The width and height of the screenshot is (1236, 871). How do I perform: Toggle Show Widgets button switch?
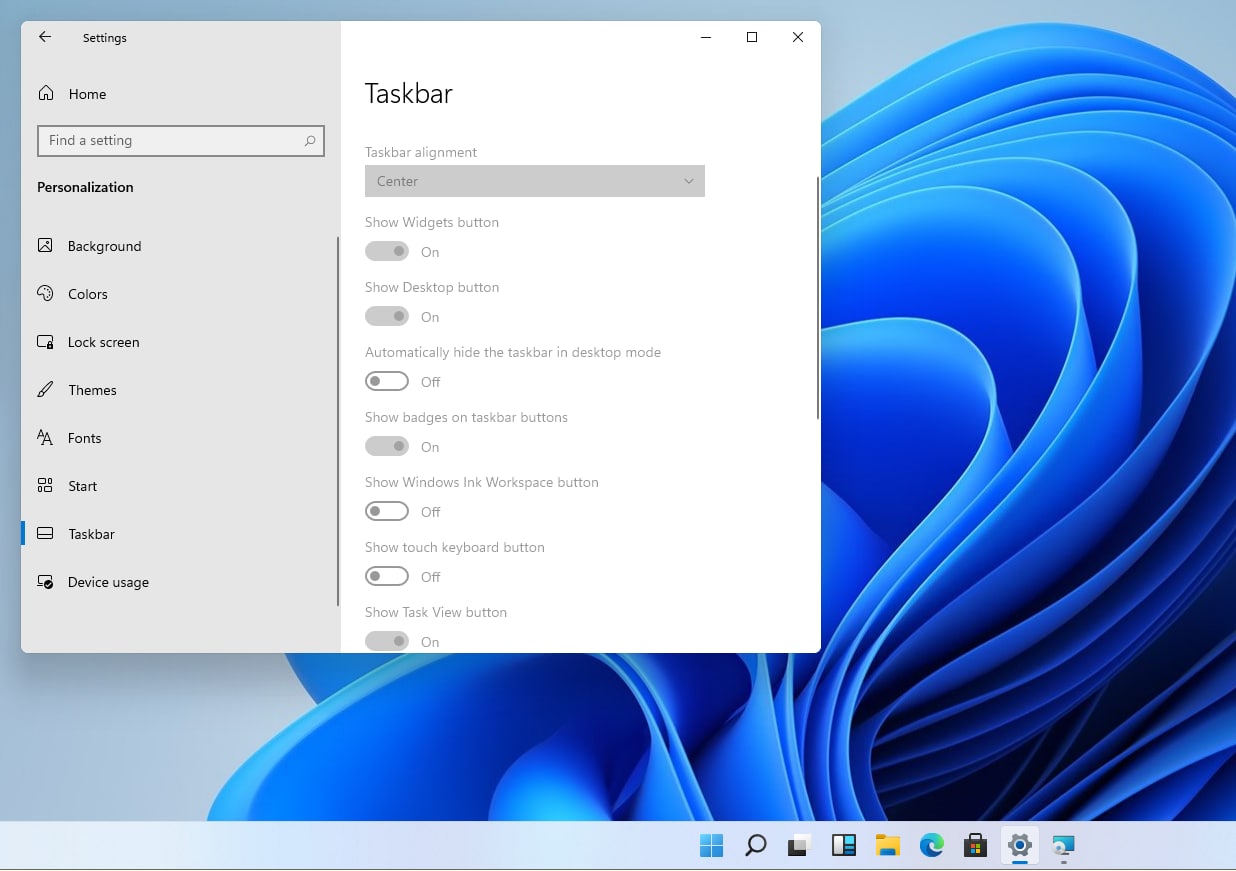pyautogui.click(x=387, y=251)
